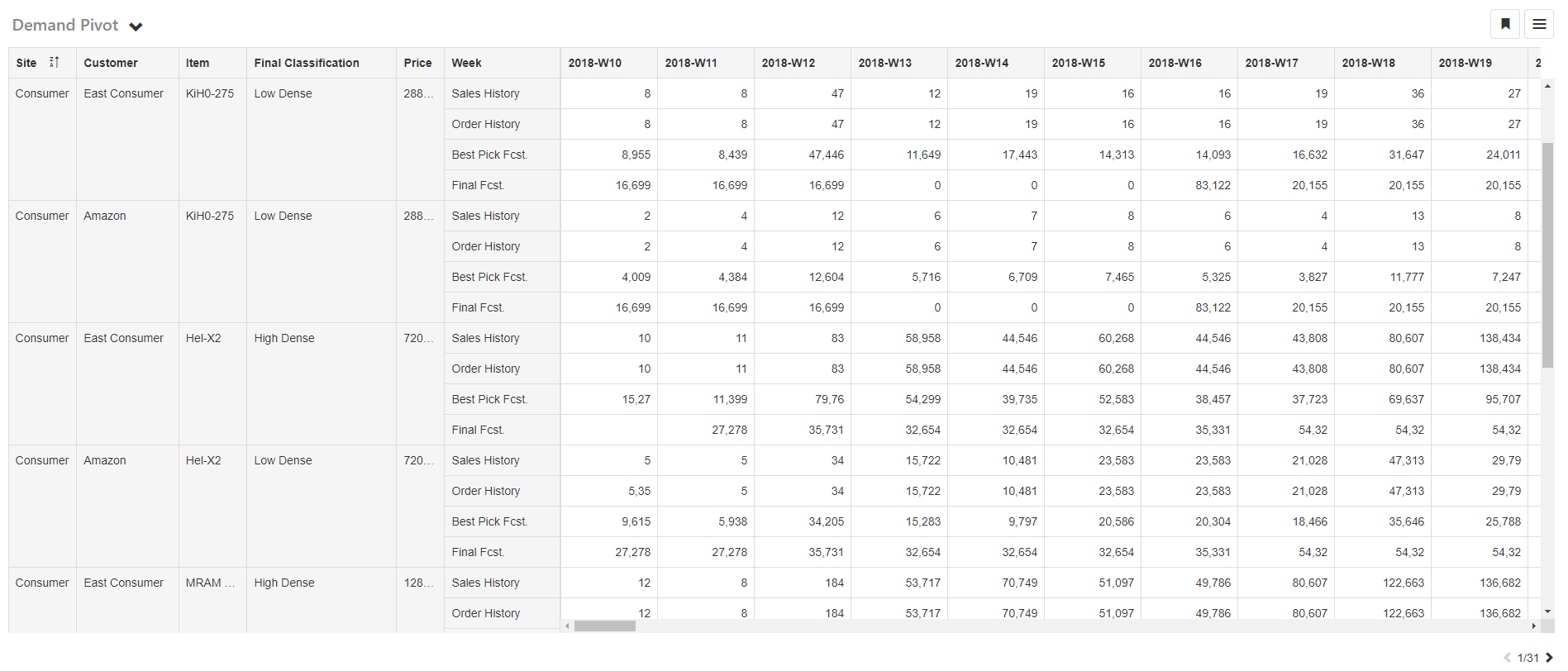Click the vertical scrollbar thumb
Image resolution: width=1568 pixels, height=671 pixels.
point(1548,255)
